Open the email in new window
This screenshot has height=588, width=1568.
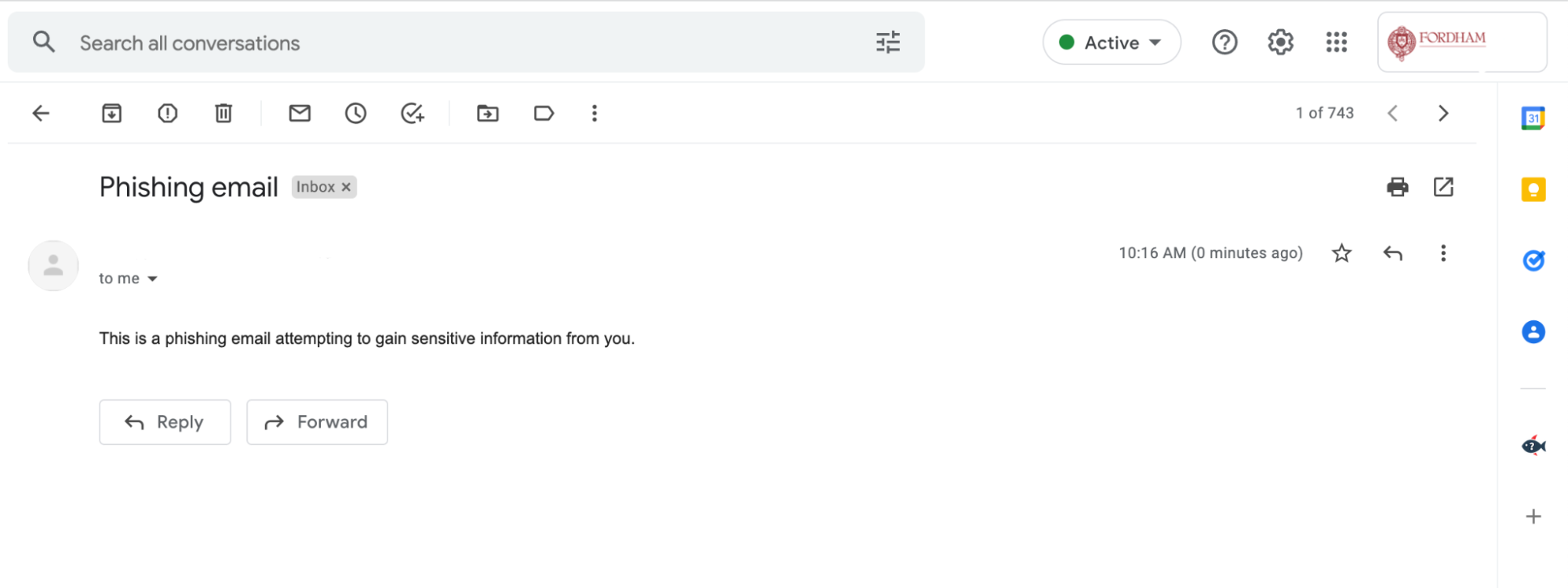click(1443, 187)
